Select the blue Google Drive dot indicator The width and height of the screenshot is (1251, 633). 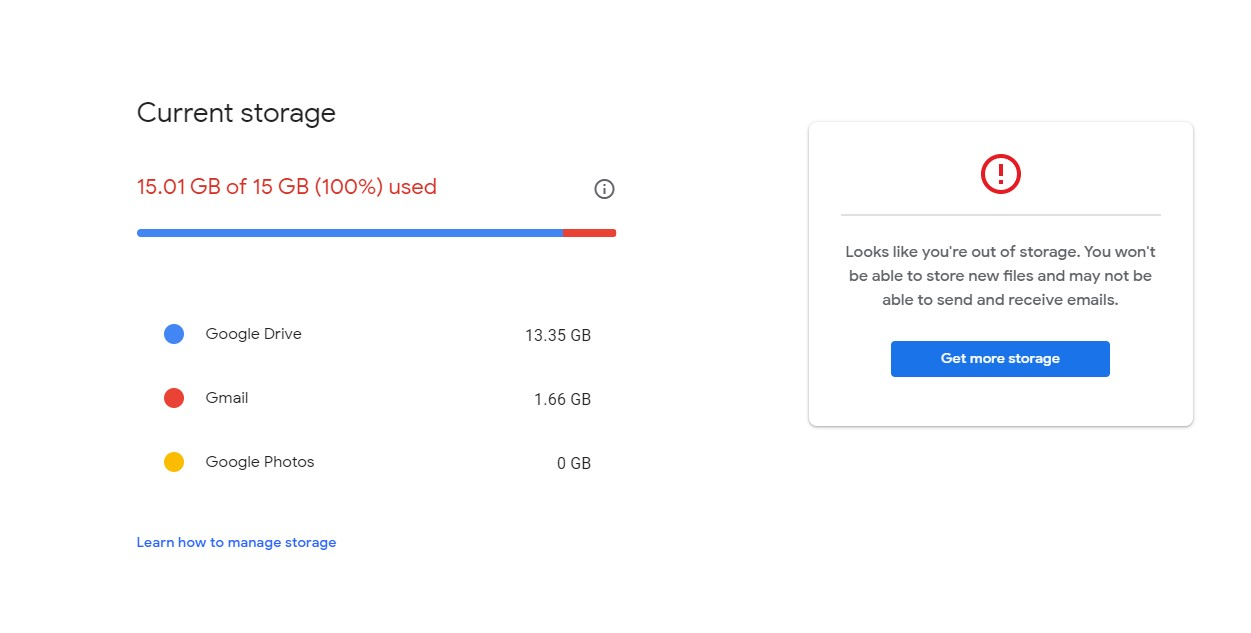[174, 333]
